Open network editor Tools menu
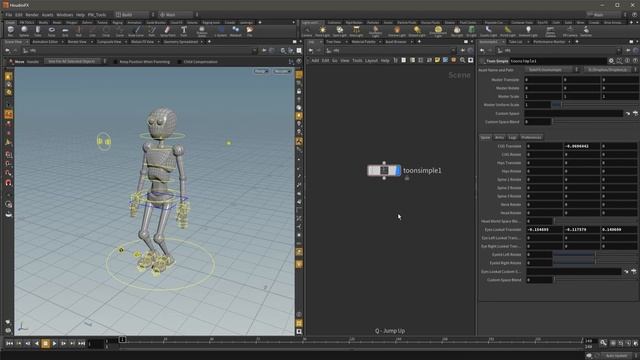The width and height of the screenshot is (640, 360). [x=357, y=60]
